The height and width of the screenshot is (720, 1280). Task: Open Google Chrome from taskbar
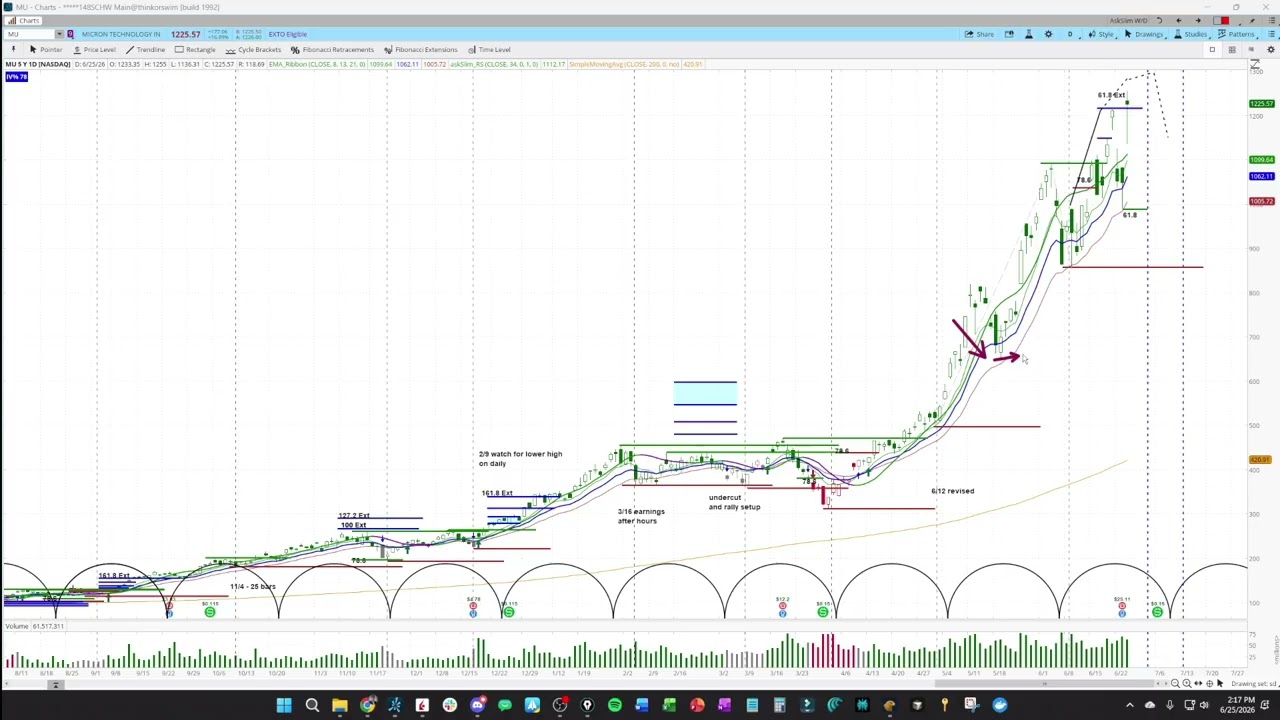[367, 706]
